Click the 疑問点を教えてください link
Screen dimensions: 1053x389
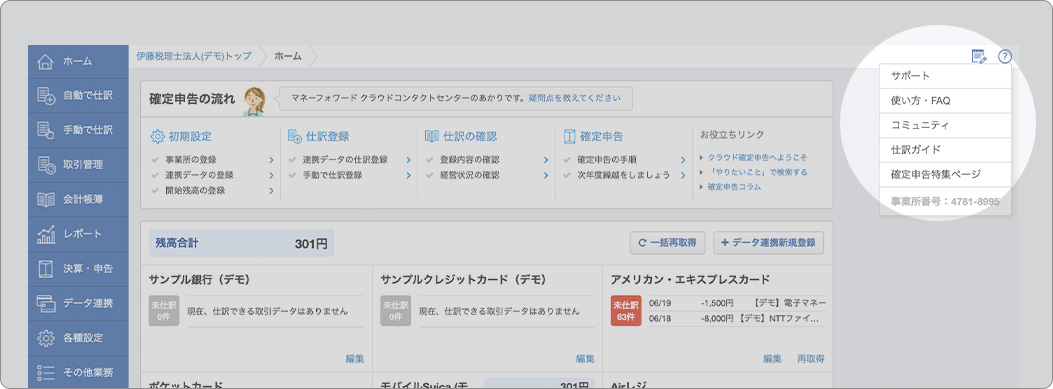(574, 98)
